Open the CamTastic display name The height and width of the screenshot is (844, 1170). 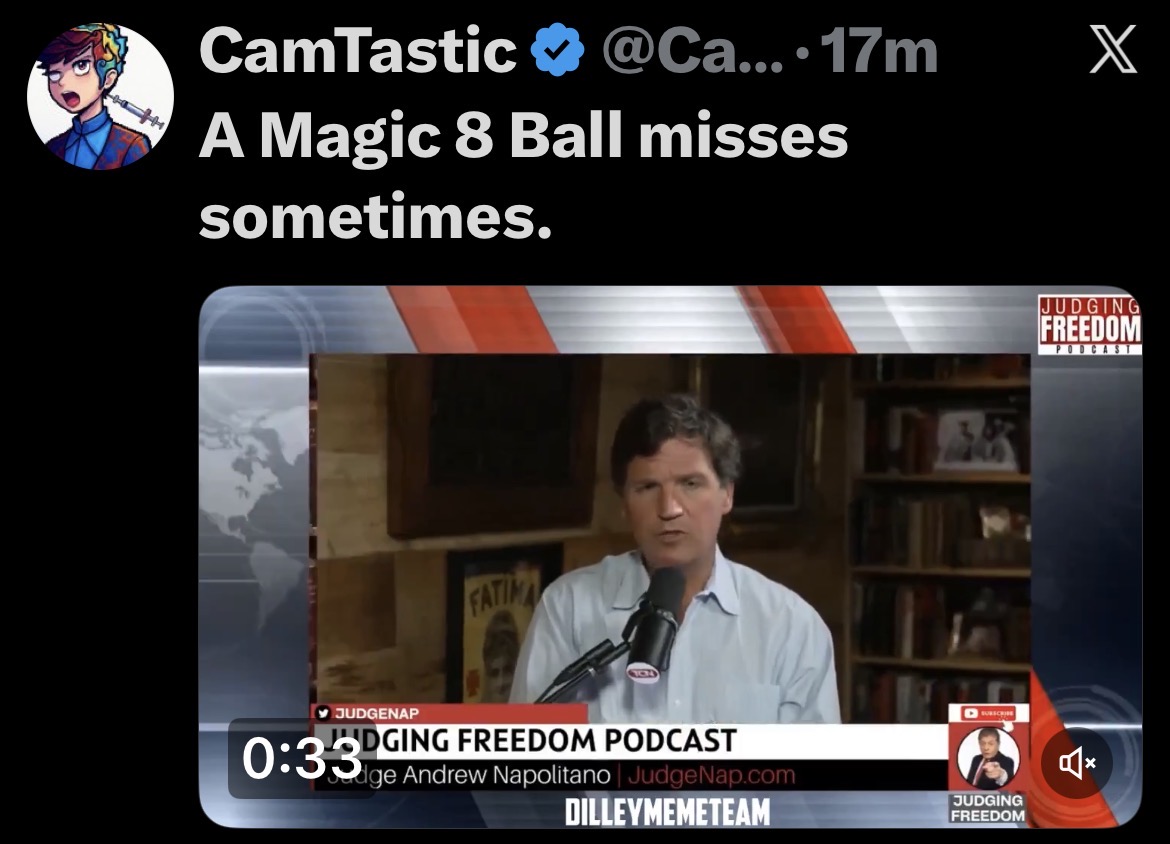click(x=357, y=51)
